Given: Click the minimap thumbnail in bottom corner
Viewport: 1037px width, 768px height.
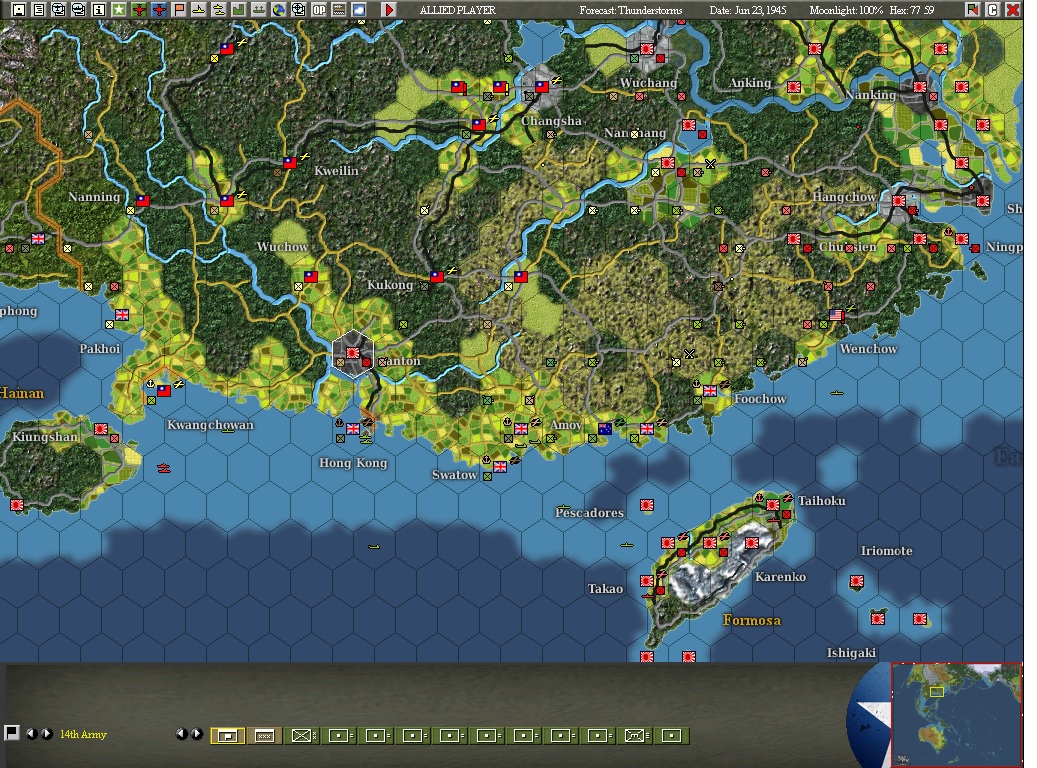Looking at the screenshot, I should (x=956, y=714).
